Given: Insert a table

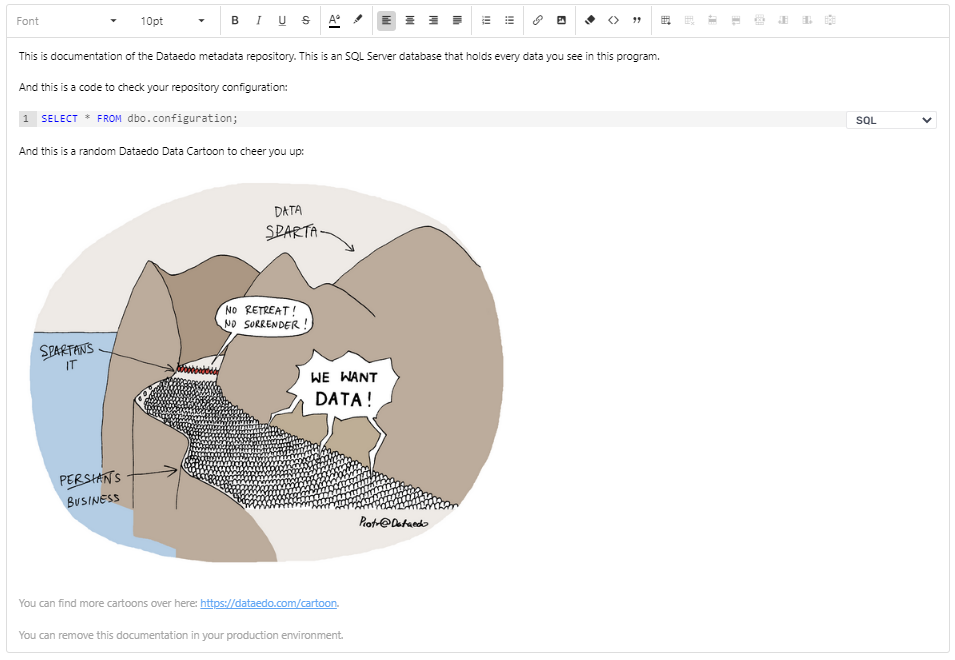Looking at the screenshot, I should [665, 20].
